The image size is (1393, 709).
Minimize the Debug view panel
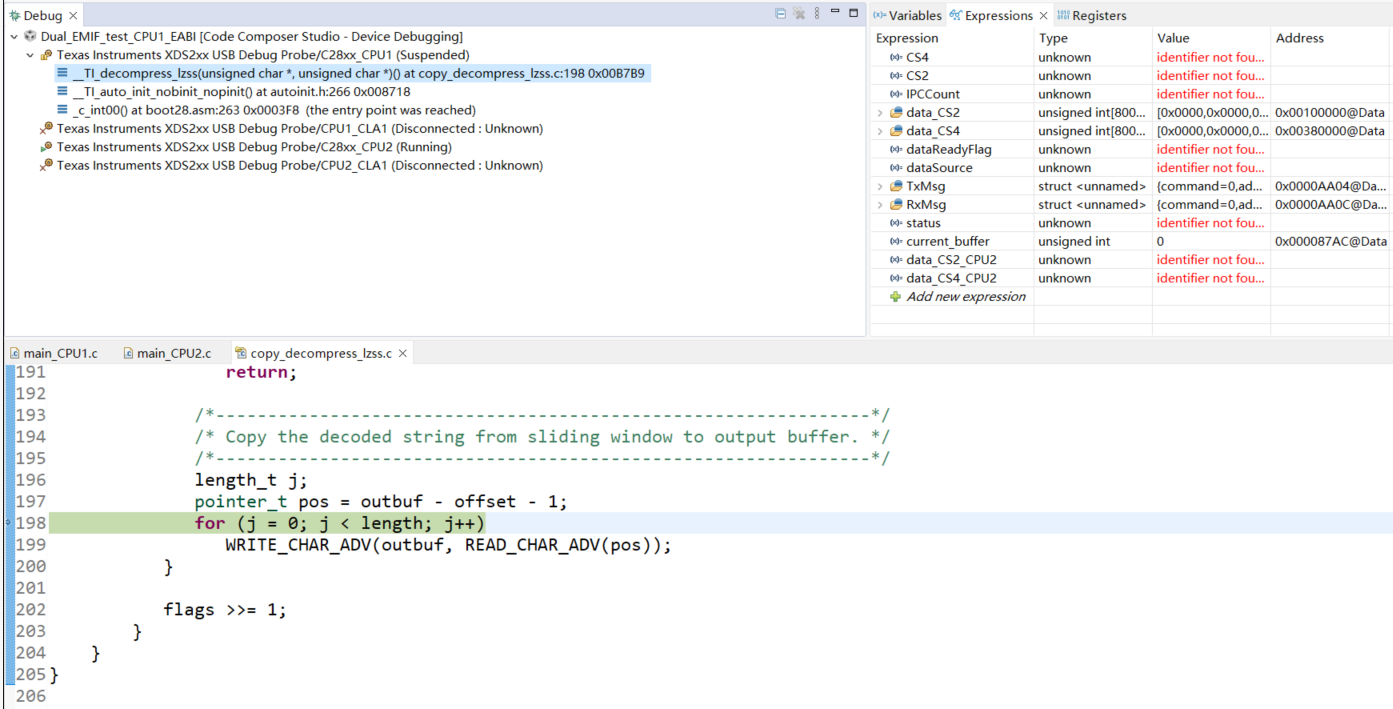pos(835,13)
